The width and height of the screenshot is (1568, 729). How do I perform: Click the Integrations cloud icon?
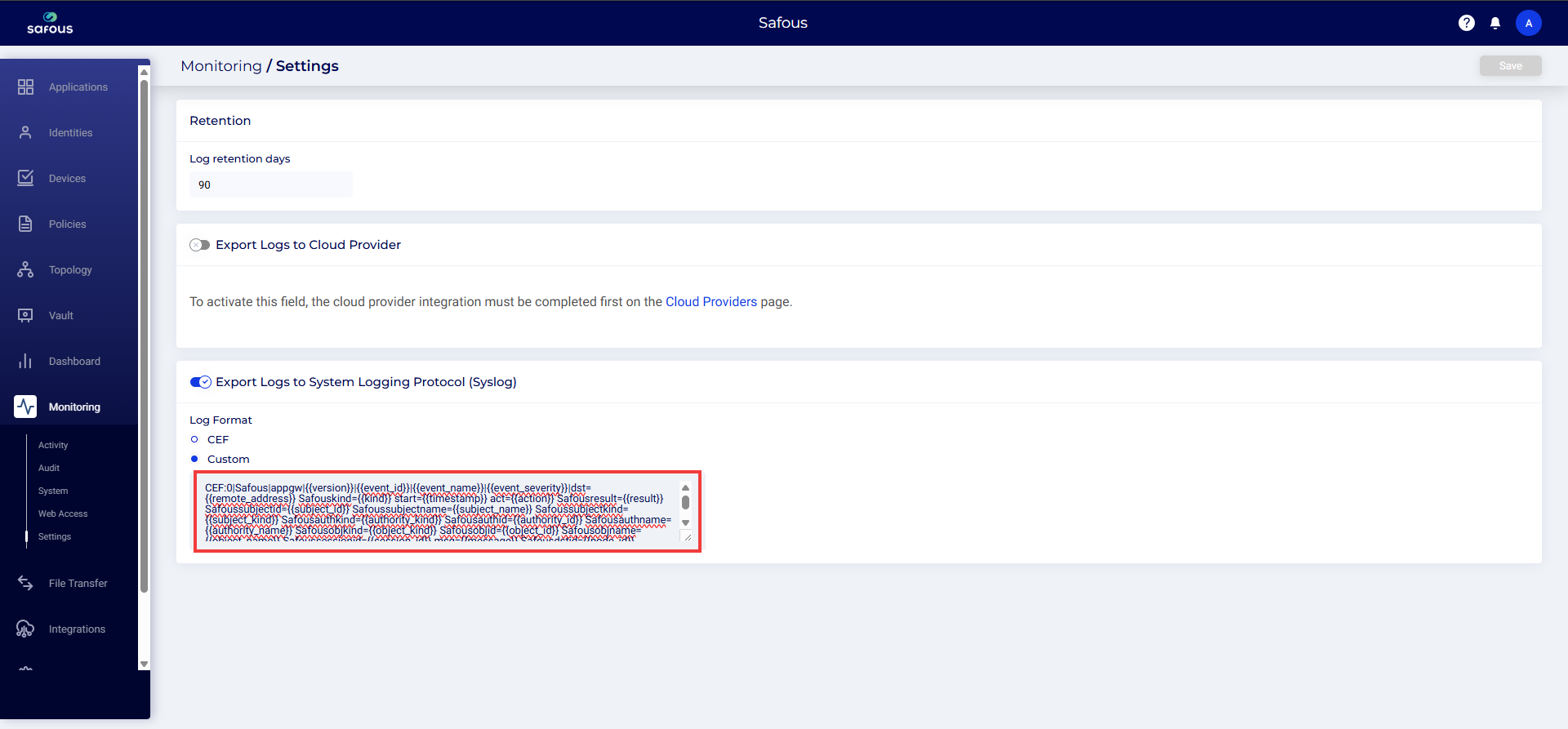(x=25, y=629)
